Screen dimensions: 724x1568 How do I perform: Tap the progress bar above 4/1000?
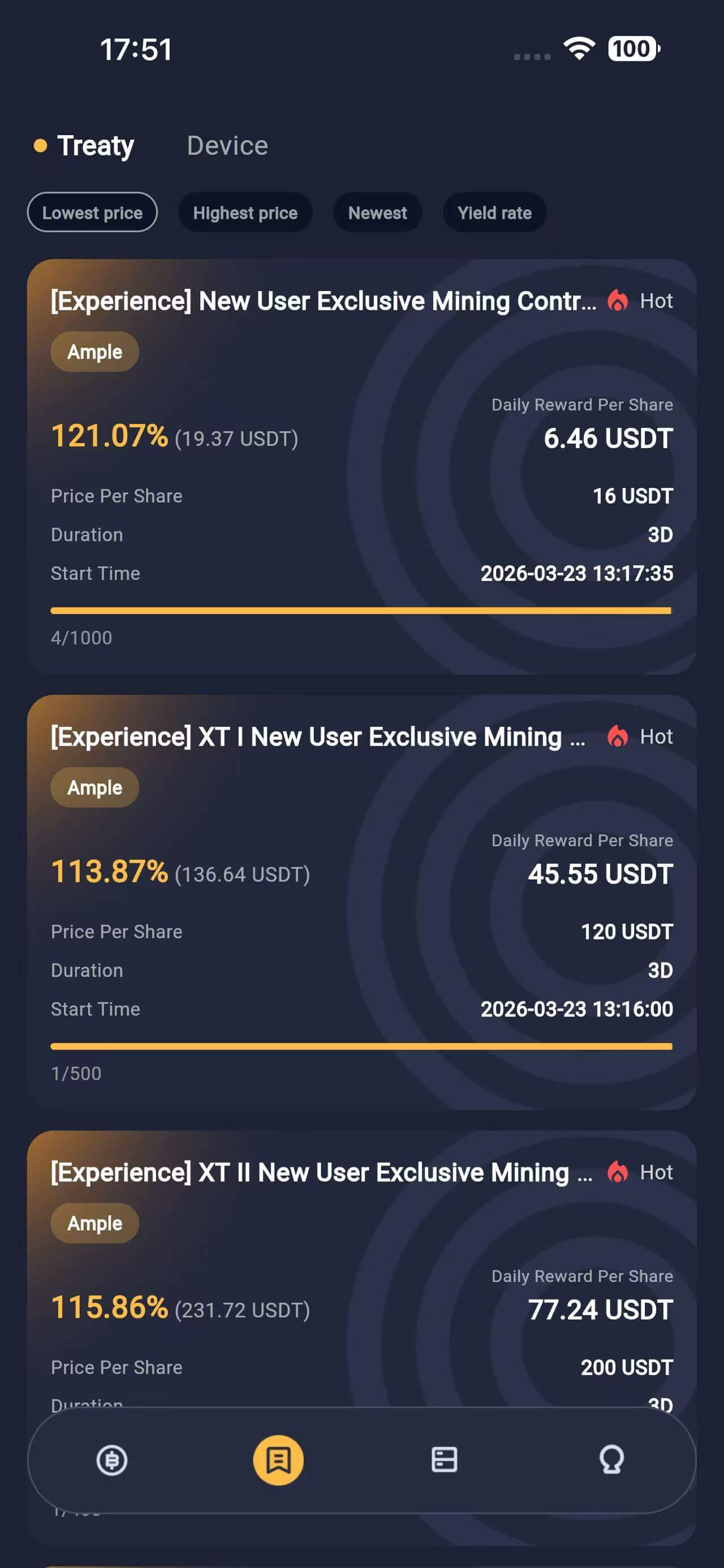(x=361, y=610)
